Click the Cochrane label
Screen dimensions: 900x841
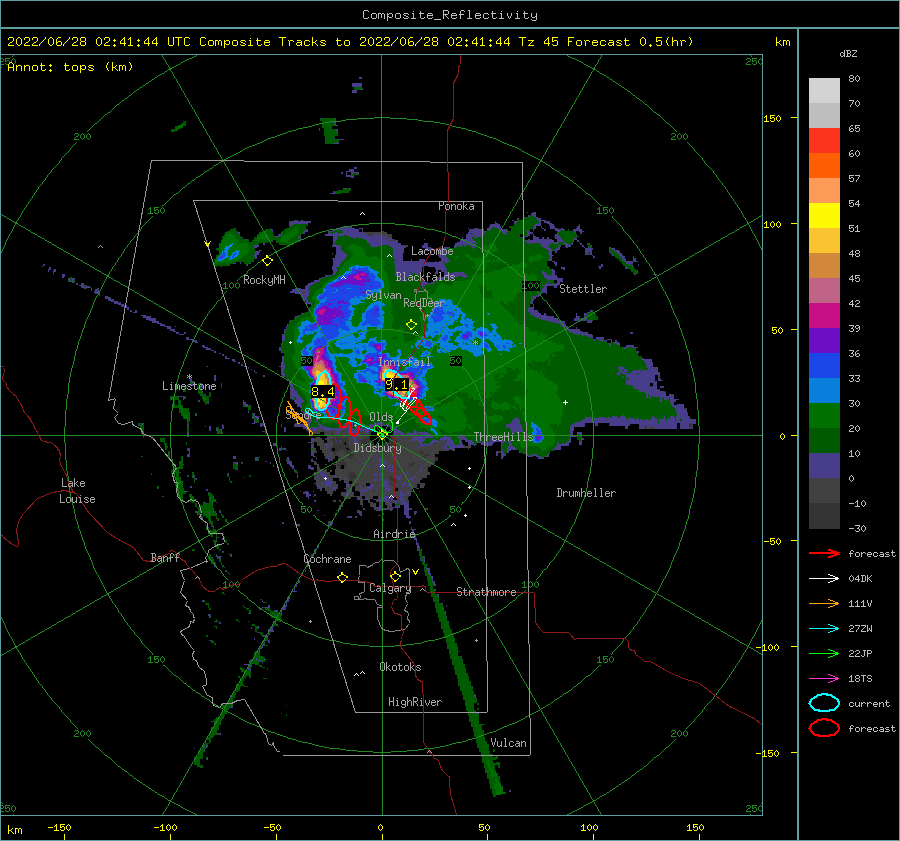coord(327,559)
